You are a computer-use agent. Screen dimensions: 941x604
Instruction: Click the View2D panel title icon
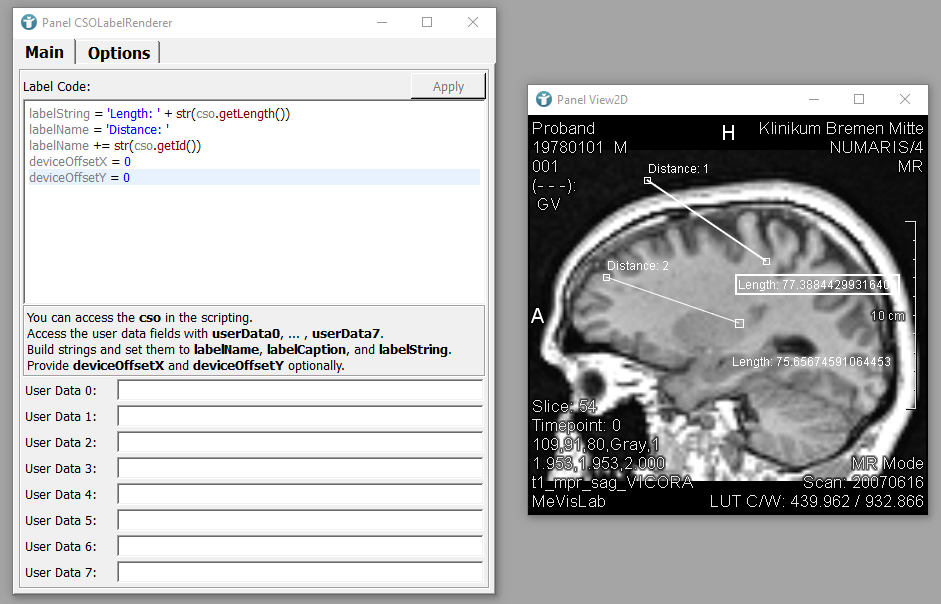[543, 99]
